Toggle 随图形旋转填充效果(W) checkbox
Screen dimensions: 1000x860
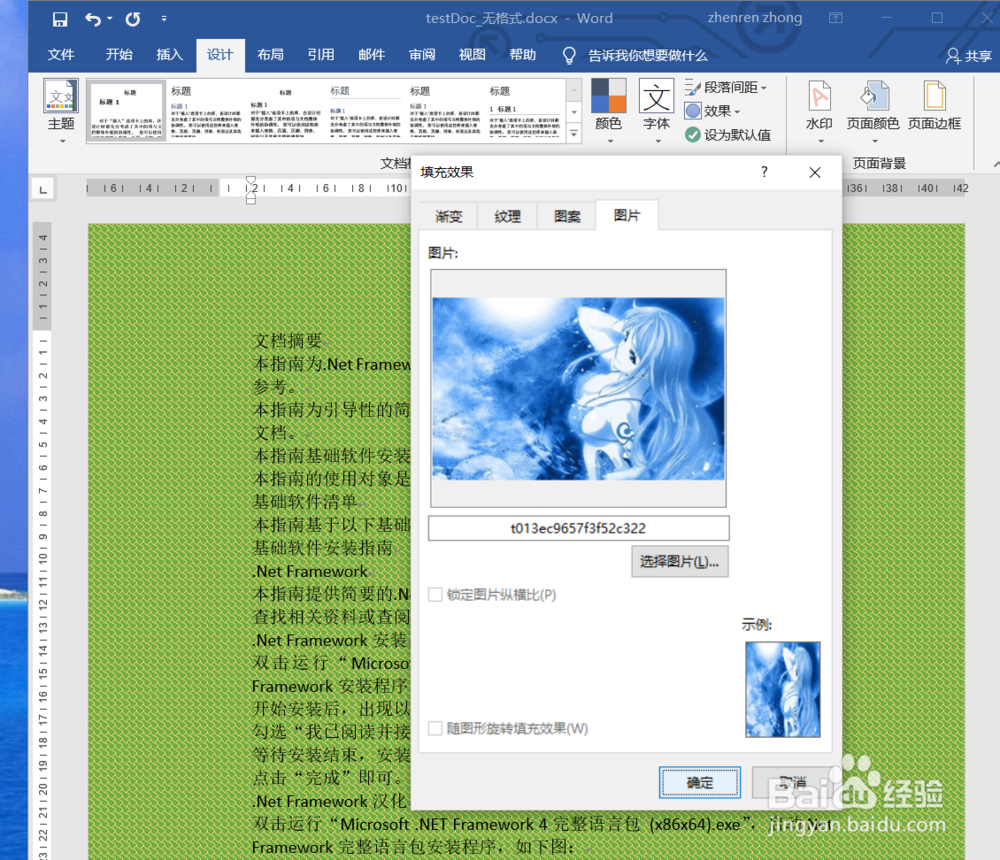(x=436, y=728)
